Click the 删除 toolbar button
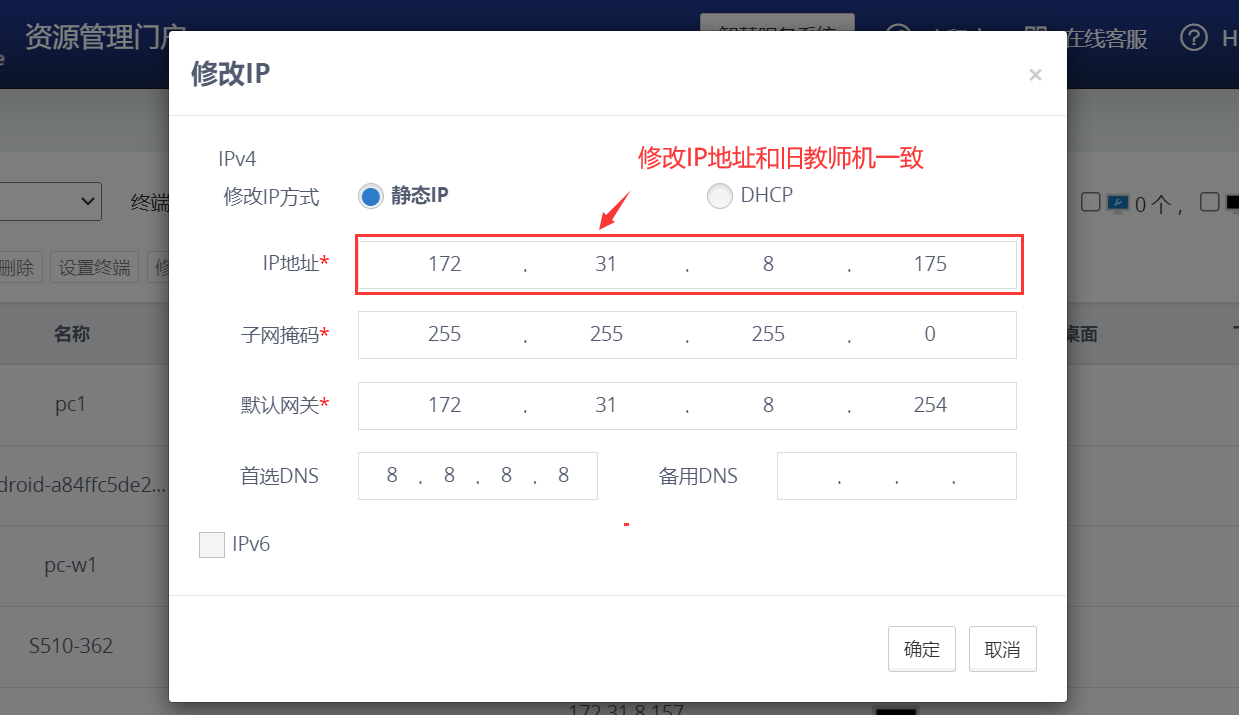Viewport: 1239px width, 715px height. click(x=17, y=267)
